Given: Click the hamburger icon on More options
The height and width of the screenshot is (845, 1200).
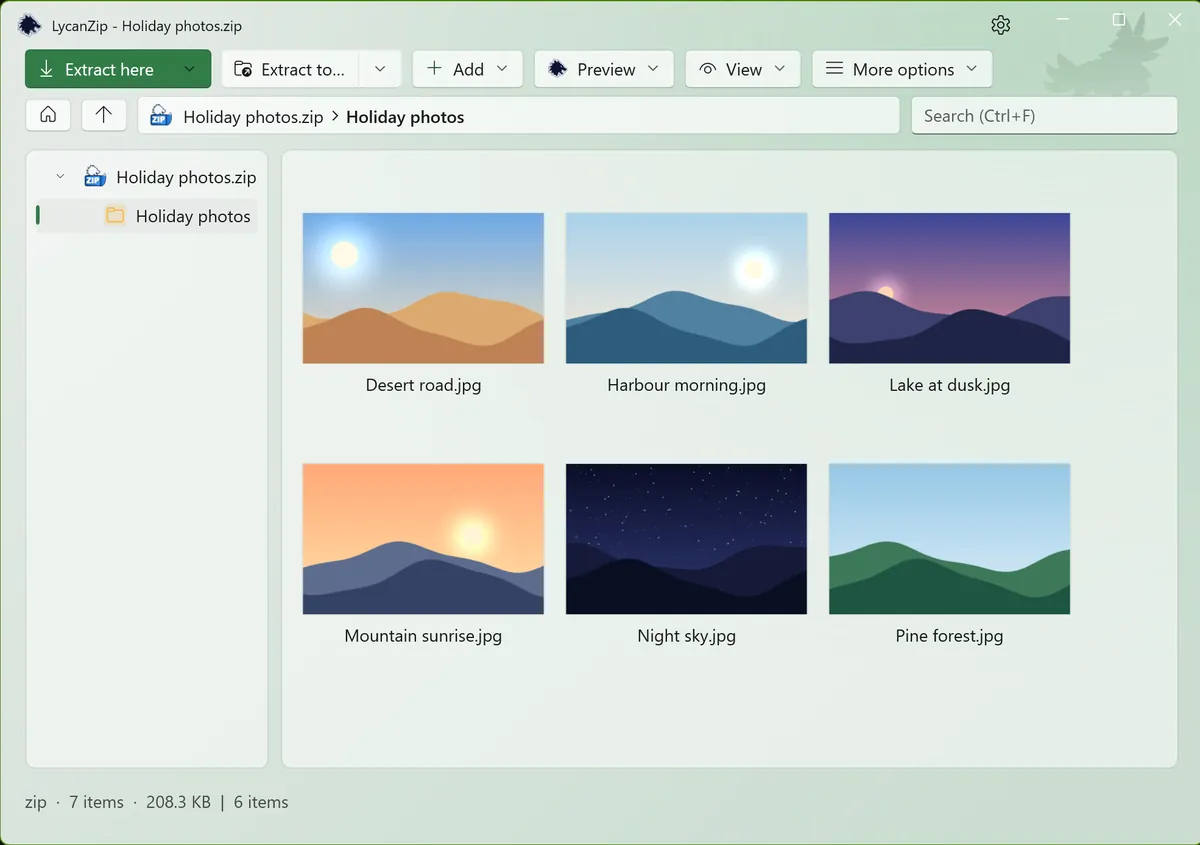Looking at the screenshot, I should point(834,69).
